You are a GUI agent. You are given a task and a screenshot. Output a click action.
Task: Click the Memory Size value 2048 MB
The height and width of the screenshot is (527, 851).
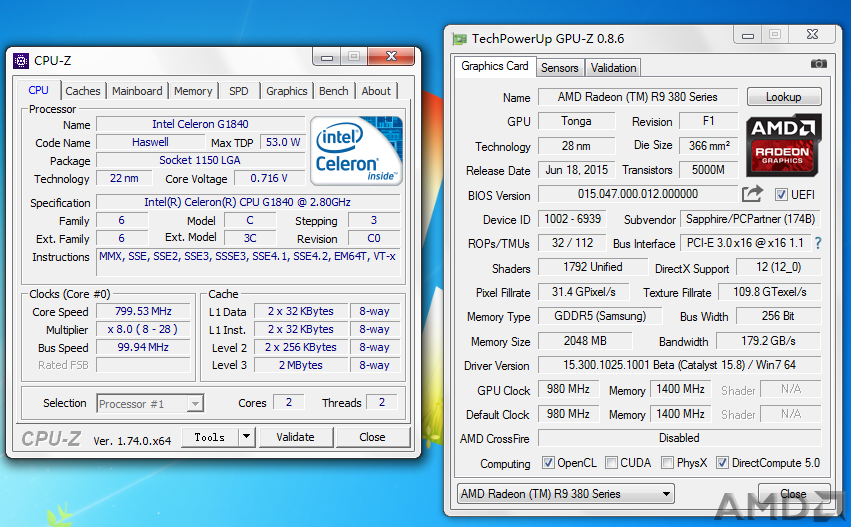(x=585, y=341)
